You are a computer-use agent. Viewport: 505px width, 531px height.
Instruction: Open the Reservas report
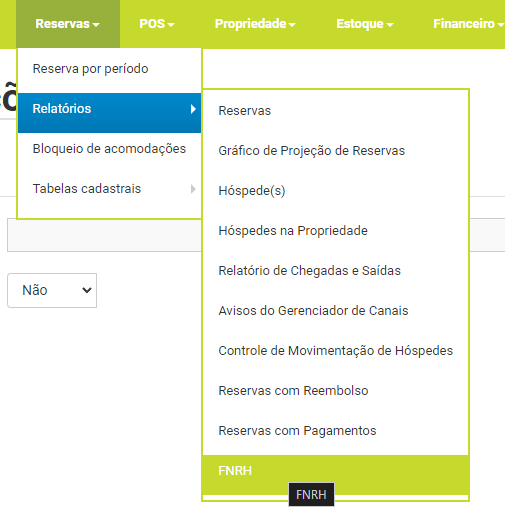[x=335, y=111]
